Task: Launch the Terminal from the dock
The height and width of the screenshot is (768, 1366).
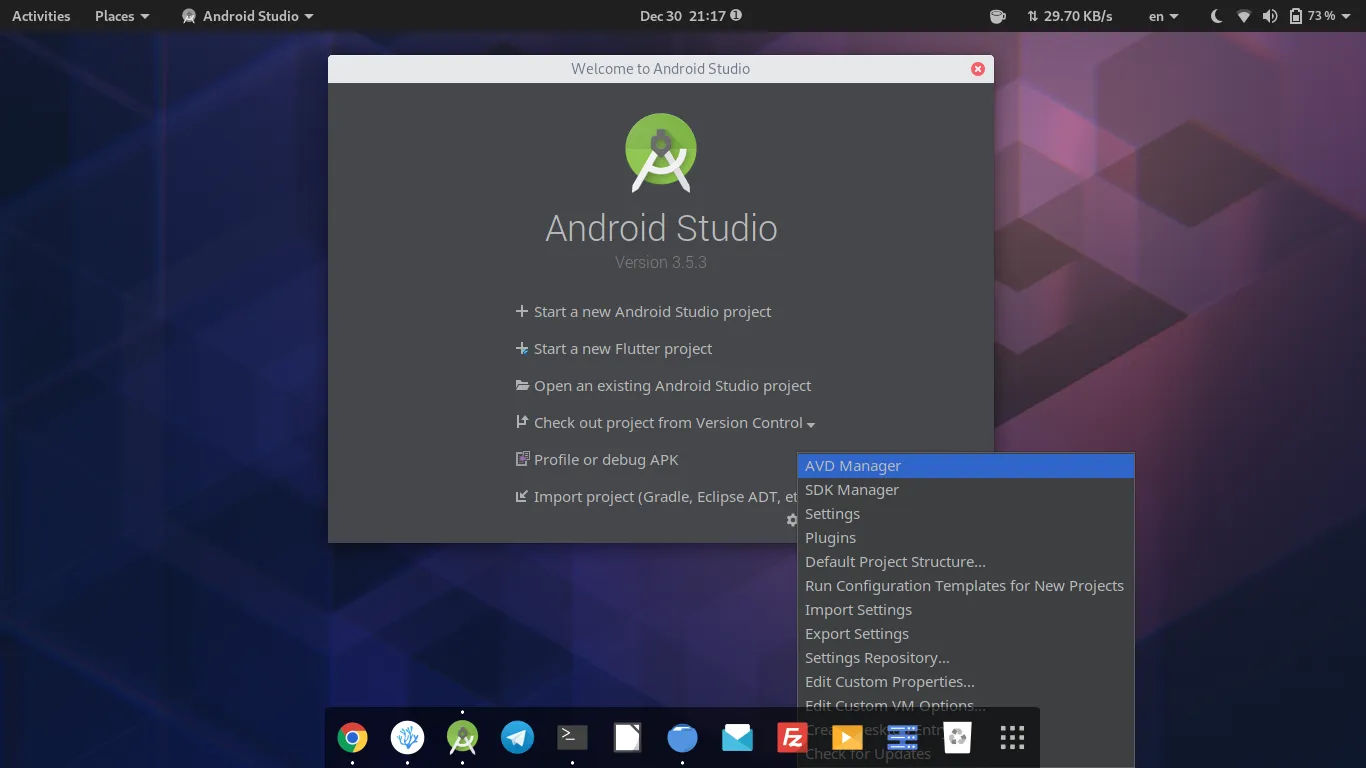Action: click(x=572, y=738)
